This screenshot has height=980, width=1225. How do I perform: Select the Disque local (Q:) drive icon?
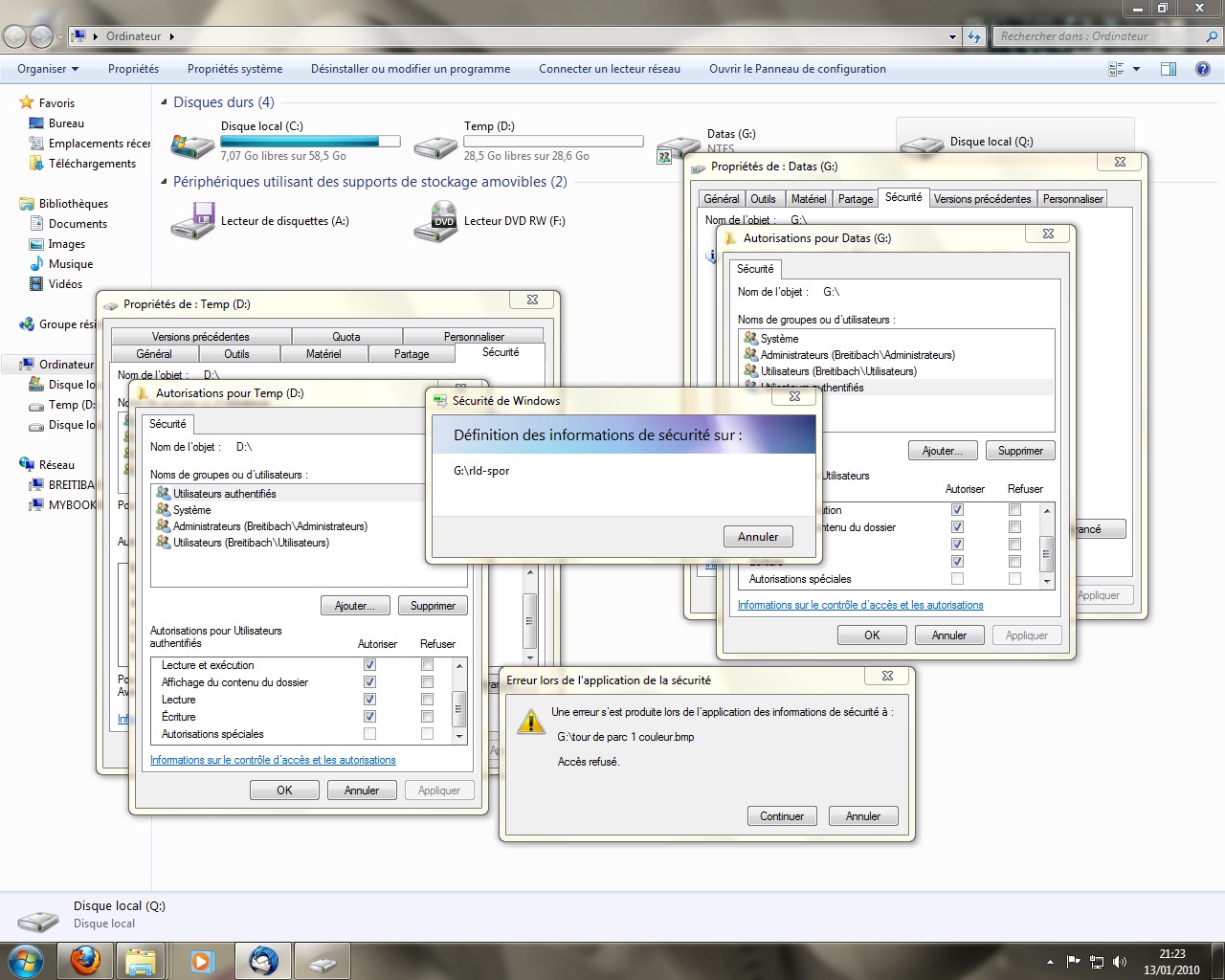(922, 145)
